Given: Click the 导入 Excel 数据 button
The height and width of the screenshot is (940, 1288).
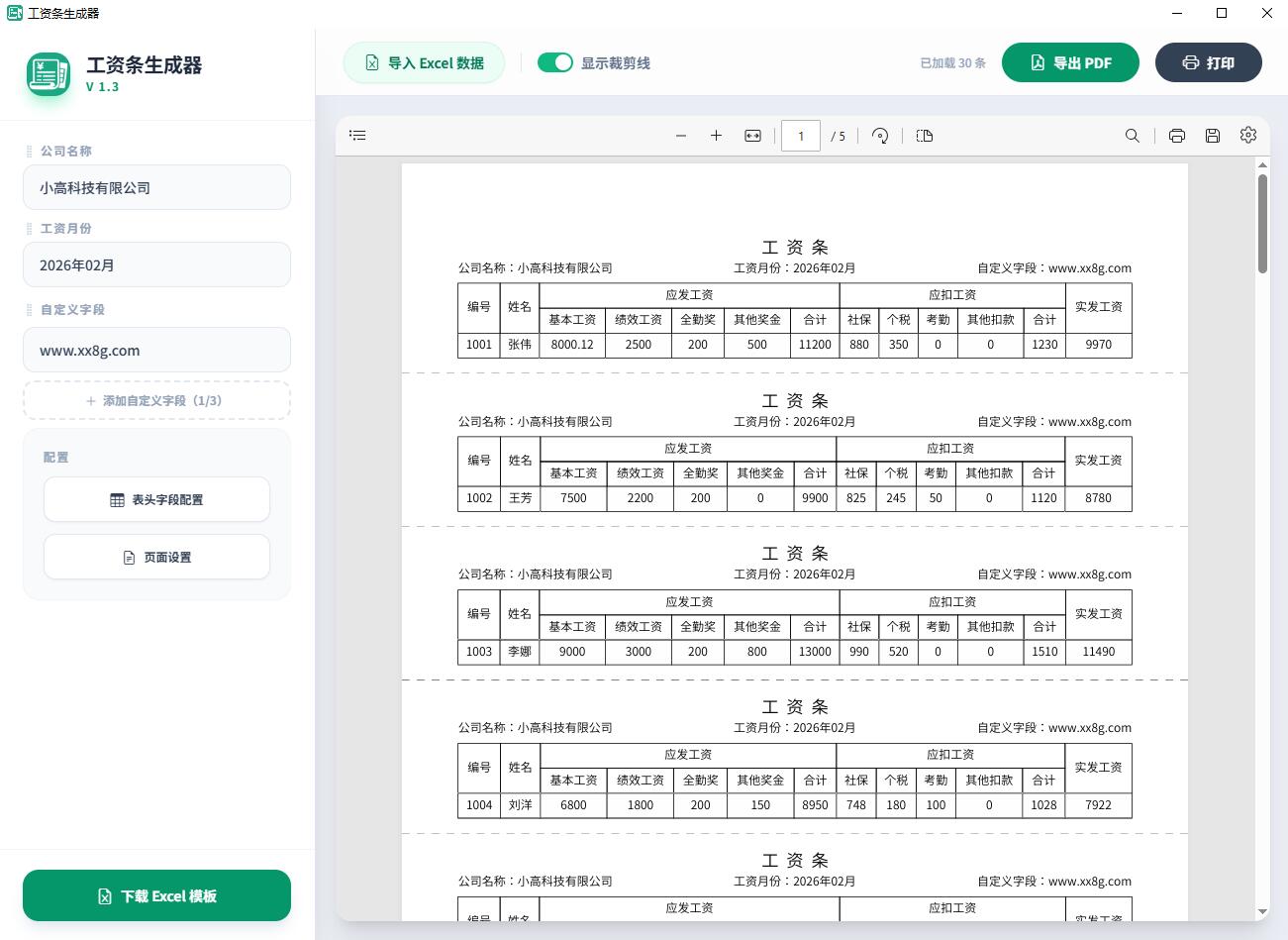Looking at the screenshot, I should coord(425,62).
